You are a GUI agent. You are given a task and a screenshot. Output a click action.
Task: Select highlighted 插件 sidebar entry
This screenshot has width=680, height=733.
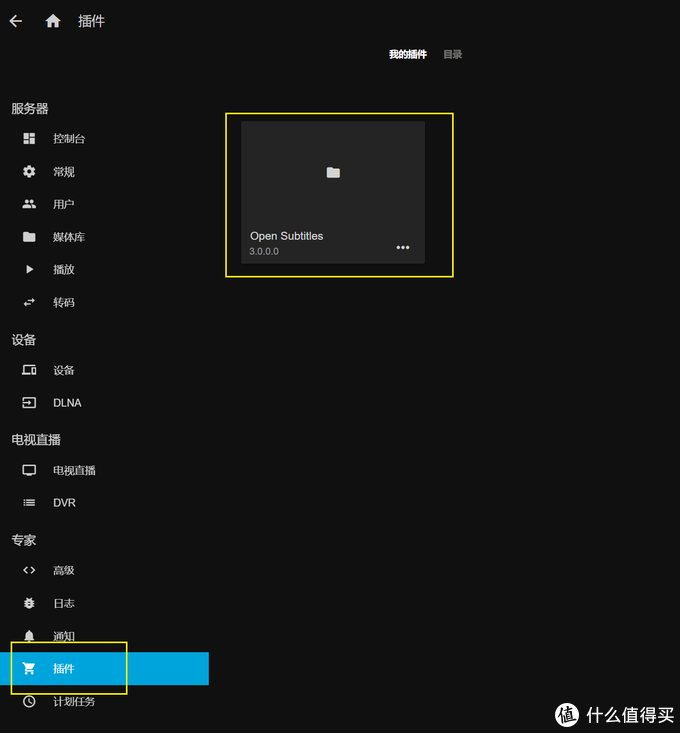[x=104, y=668]
